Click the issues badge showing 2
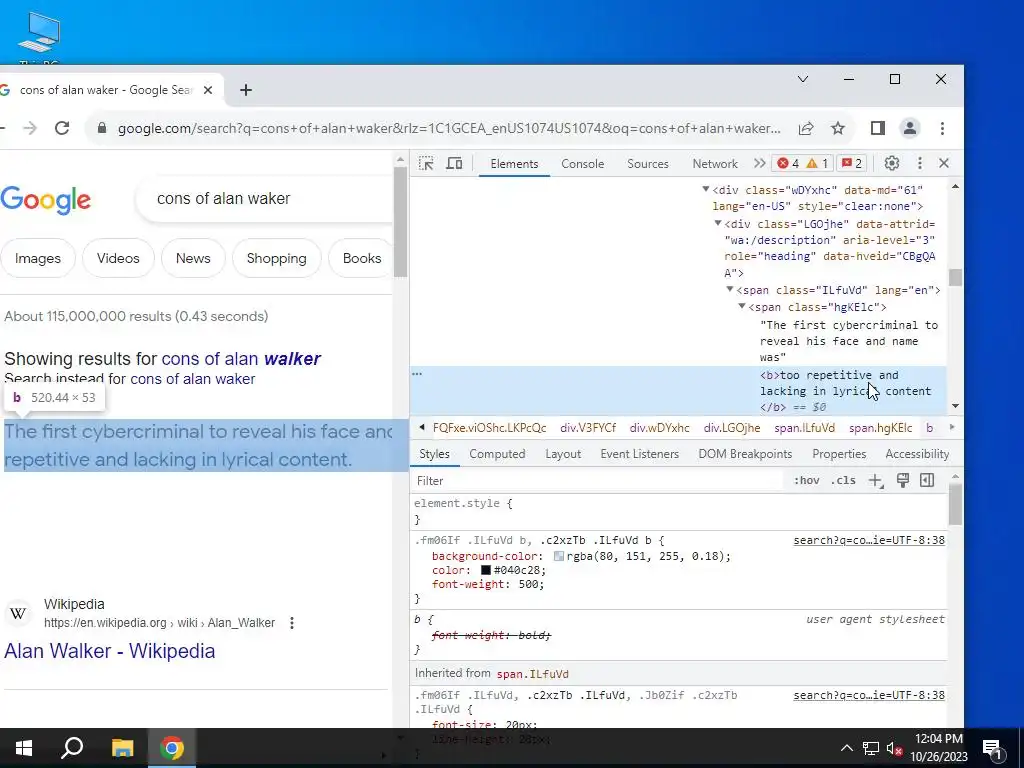1024x768 pixels. coord(852,163)
